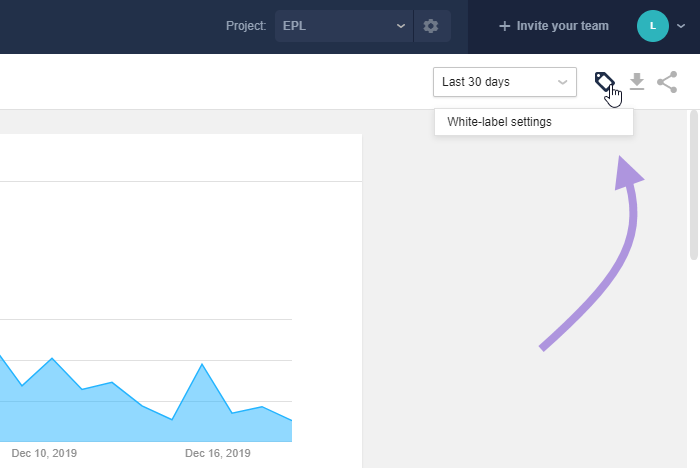Click the teal L user avatar
700x468 pixels.
click(x=653, y=26)
